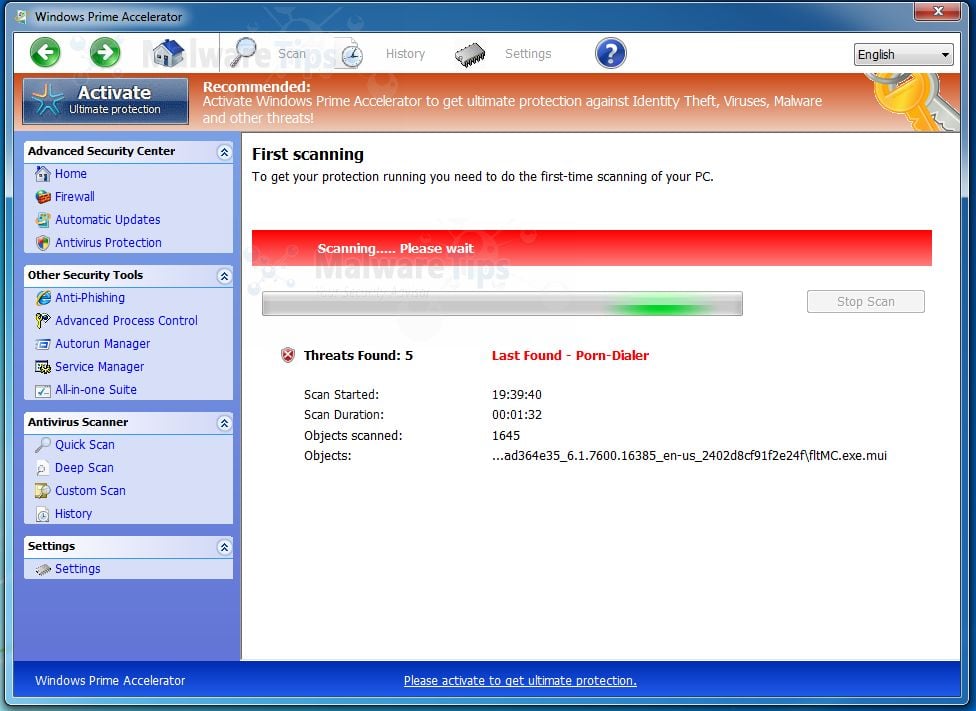Click the scanned file path ending fltMC.exe.mui

pos(689,456)
